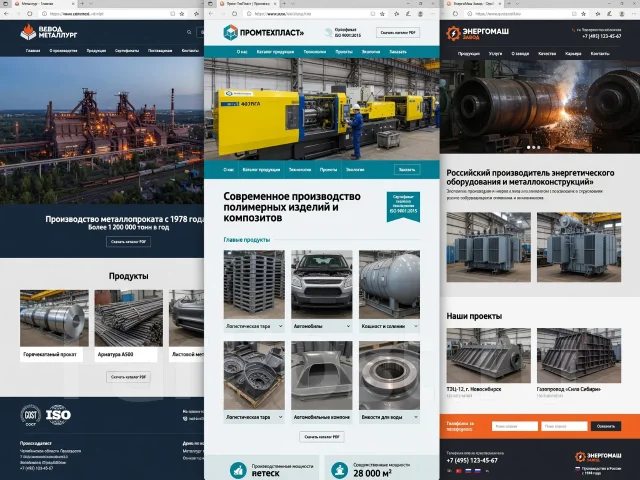The height and width of the screenshot is (480, 640).
Task: Reload the page in the Металлург window
Action: 30,13
